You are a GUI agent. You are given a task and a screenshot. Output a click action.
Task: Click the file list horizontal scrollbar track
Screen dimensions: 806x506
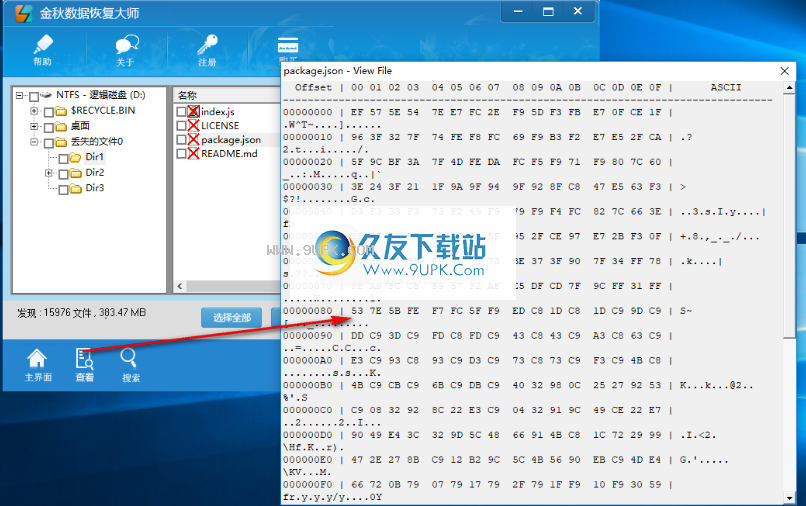[233, 286]
